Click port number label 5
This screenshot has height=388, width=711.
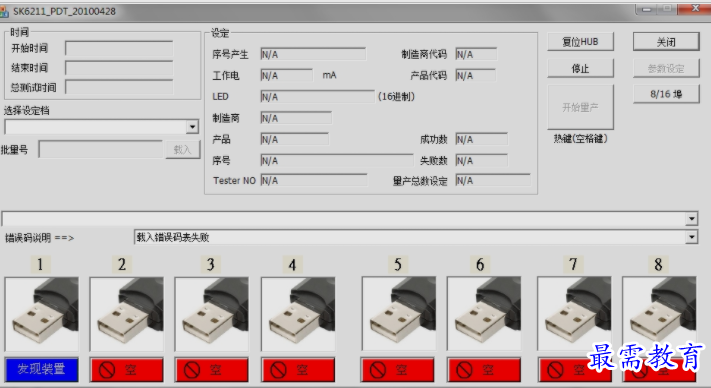pos(398,264)
